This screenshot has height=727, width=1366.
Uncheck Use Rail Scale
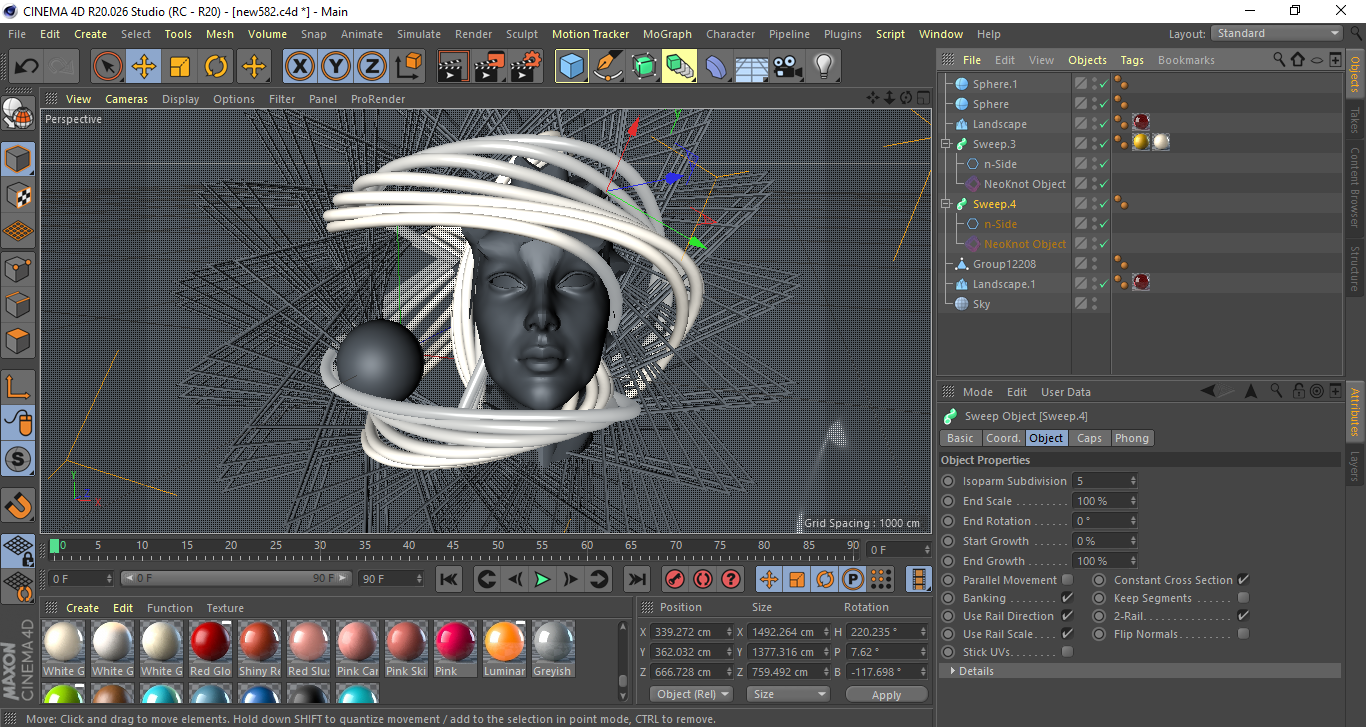coord(1067,634)
